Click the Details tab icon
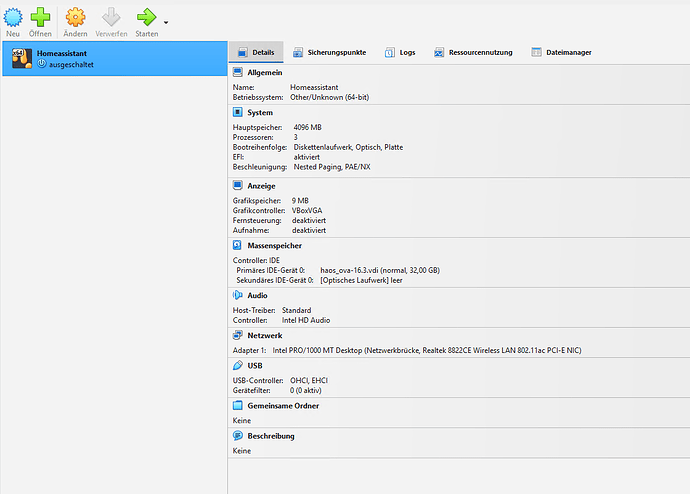 [242, 52]
